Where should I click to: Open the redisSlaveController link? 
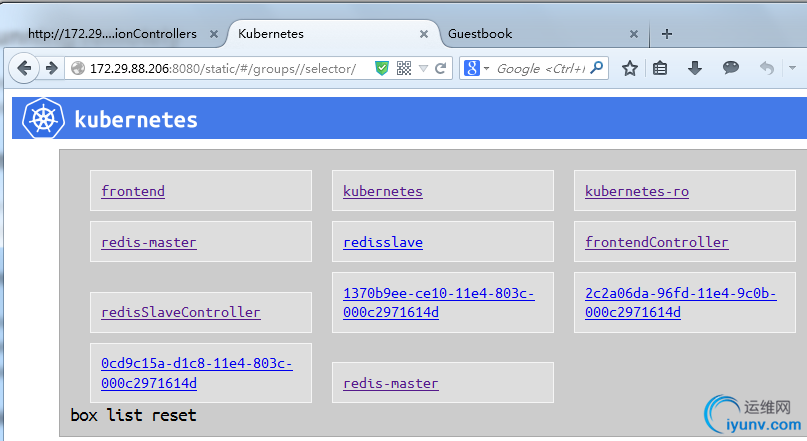pos(181,312)
